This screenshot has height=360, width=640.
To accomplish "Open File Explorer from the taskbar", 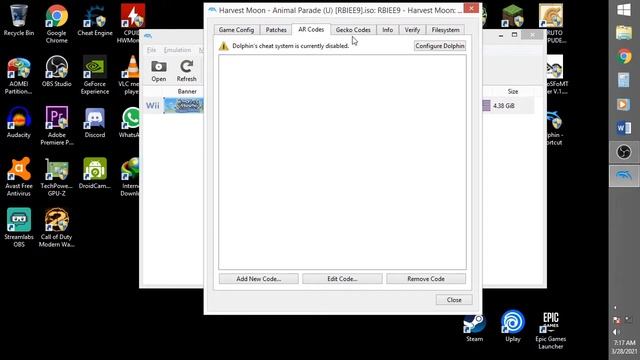I will click(x=624, y=32).
